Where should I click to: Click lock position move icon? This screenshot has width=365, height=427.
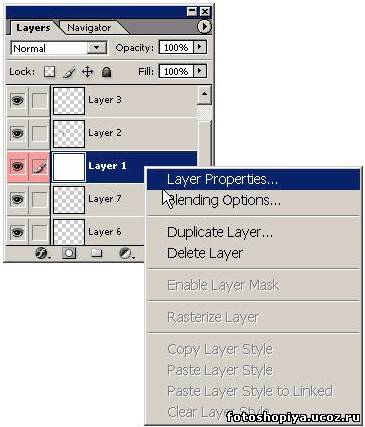coord(87,72)
